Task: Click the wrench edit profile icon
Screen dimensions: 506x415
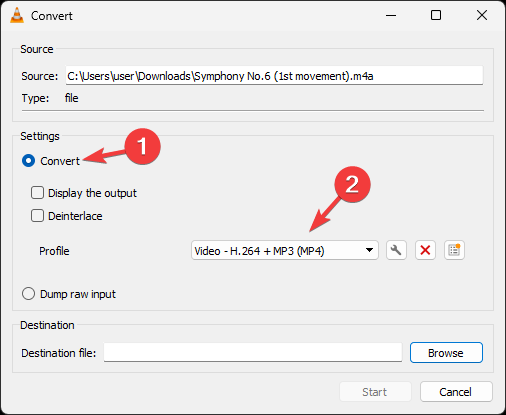Action: (x=396, y=250)
